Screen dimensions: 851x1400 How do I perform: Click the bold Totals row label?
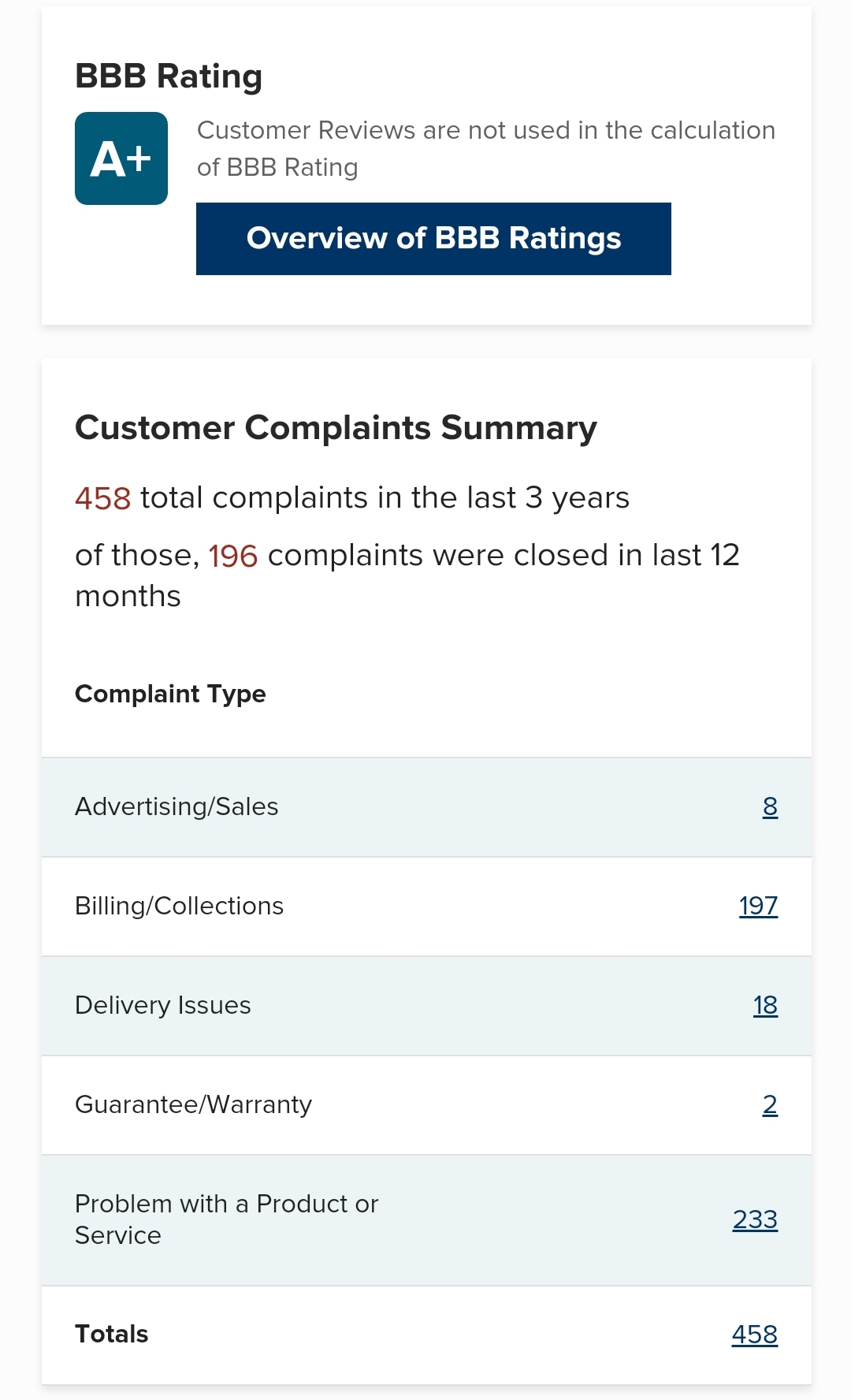[111, 1334]
